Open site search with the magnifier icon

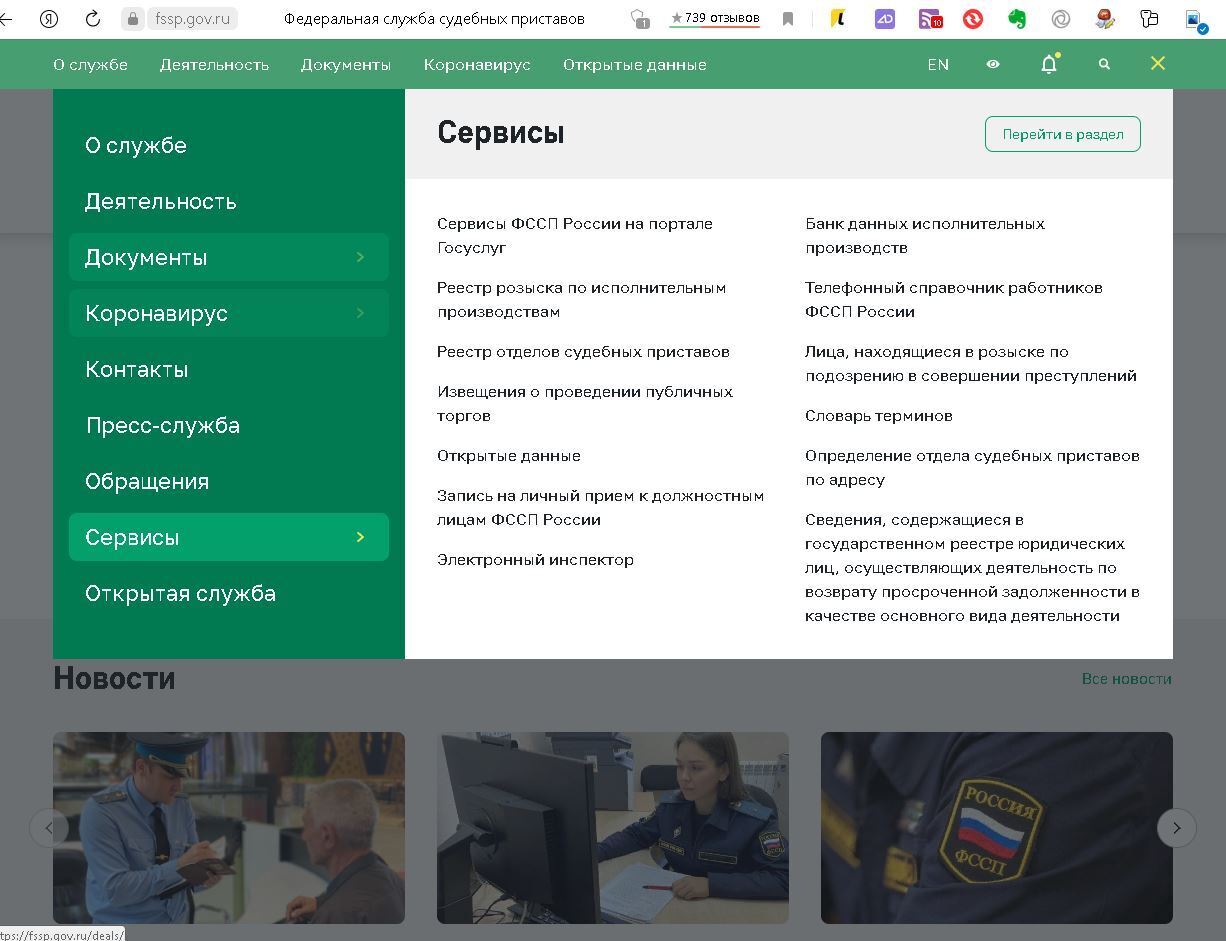(1104, 64)
